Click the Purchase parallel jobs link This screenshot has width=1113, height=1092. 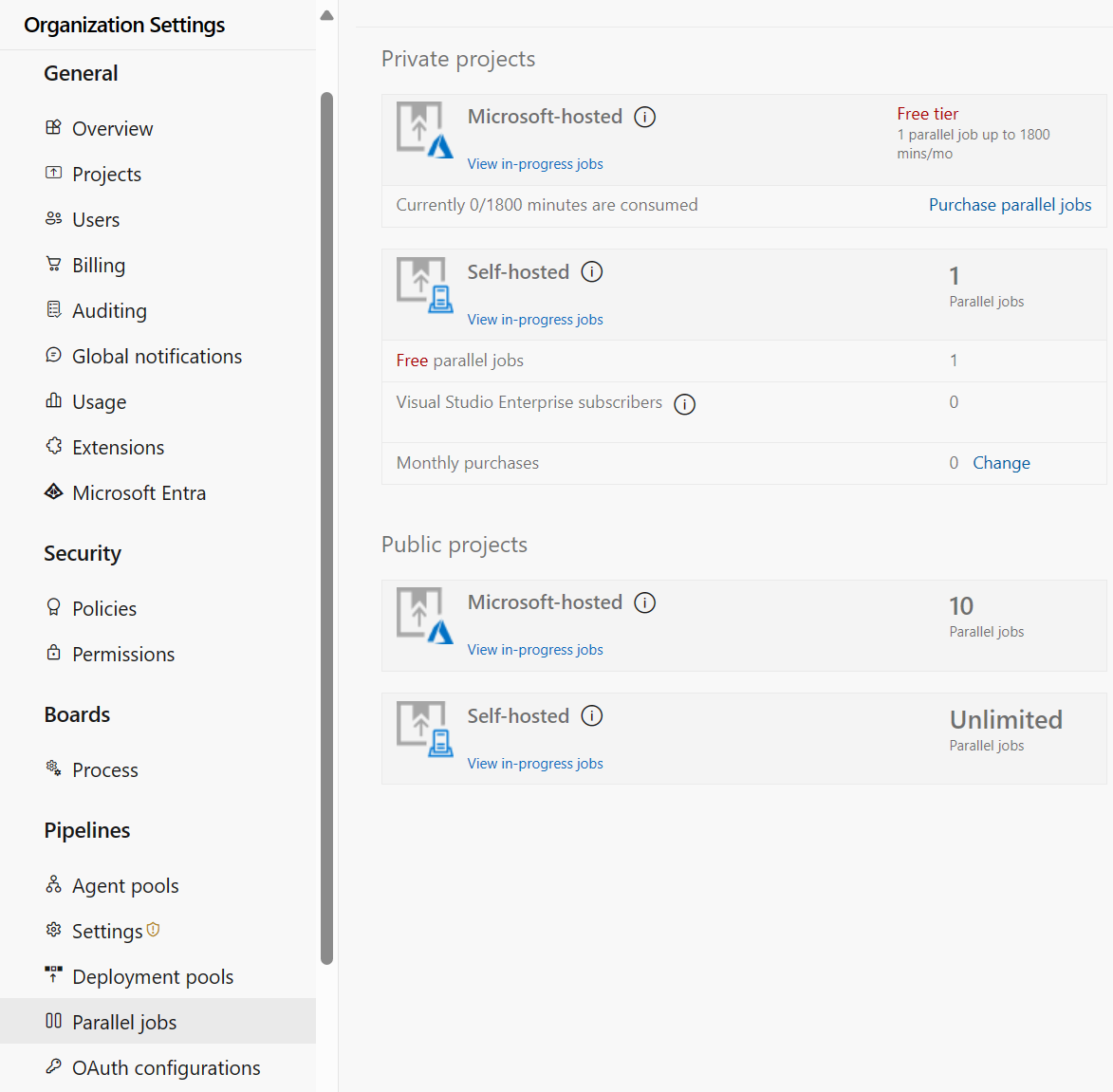(x=1010, y=204)
